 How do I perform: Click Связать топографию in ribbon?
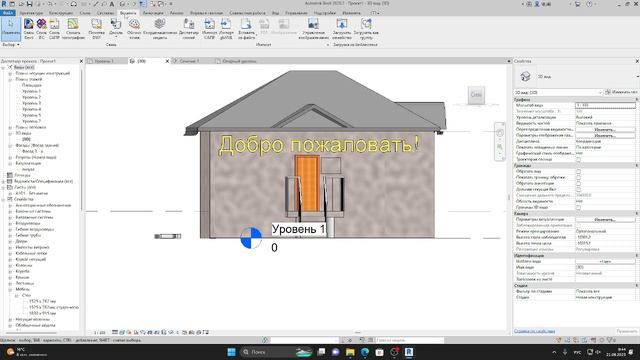coord(73,29)
